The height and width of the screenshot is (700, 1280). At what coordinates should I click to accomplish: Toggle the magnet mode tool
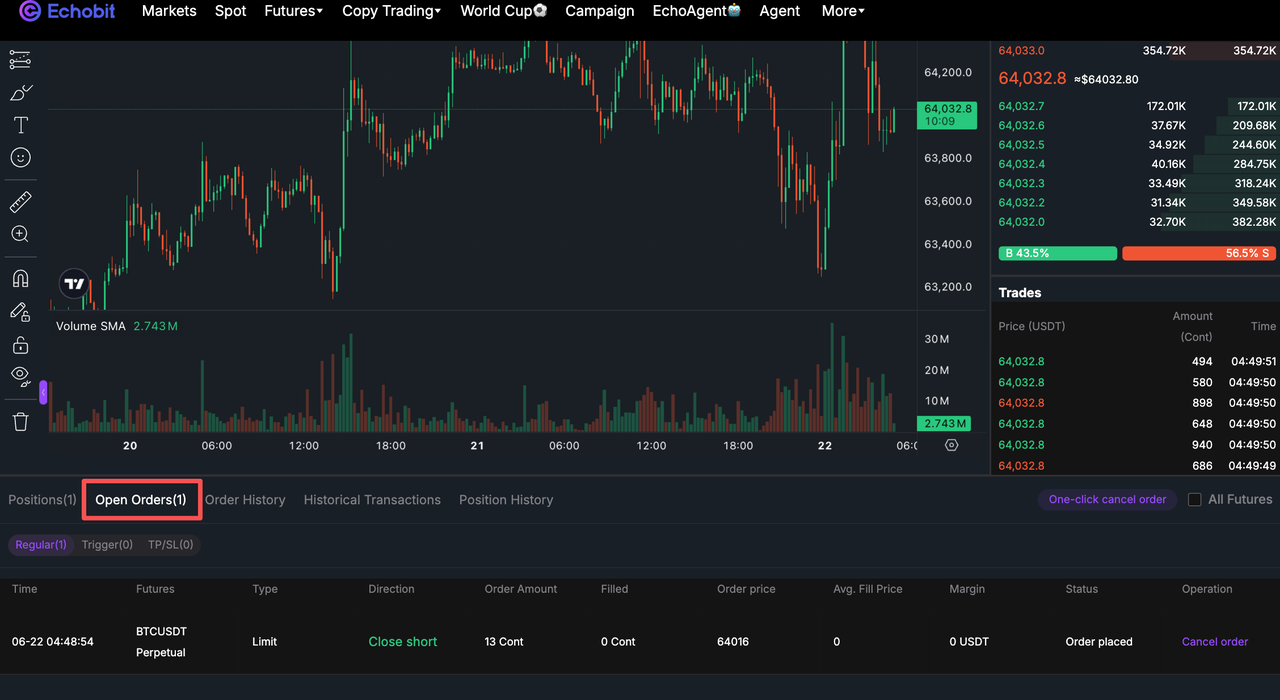pyautogui.click(x=20, y=279)
